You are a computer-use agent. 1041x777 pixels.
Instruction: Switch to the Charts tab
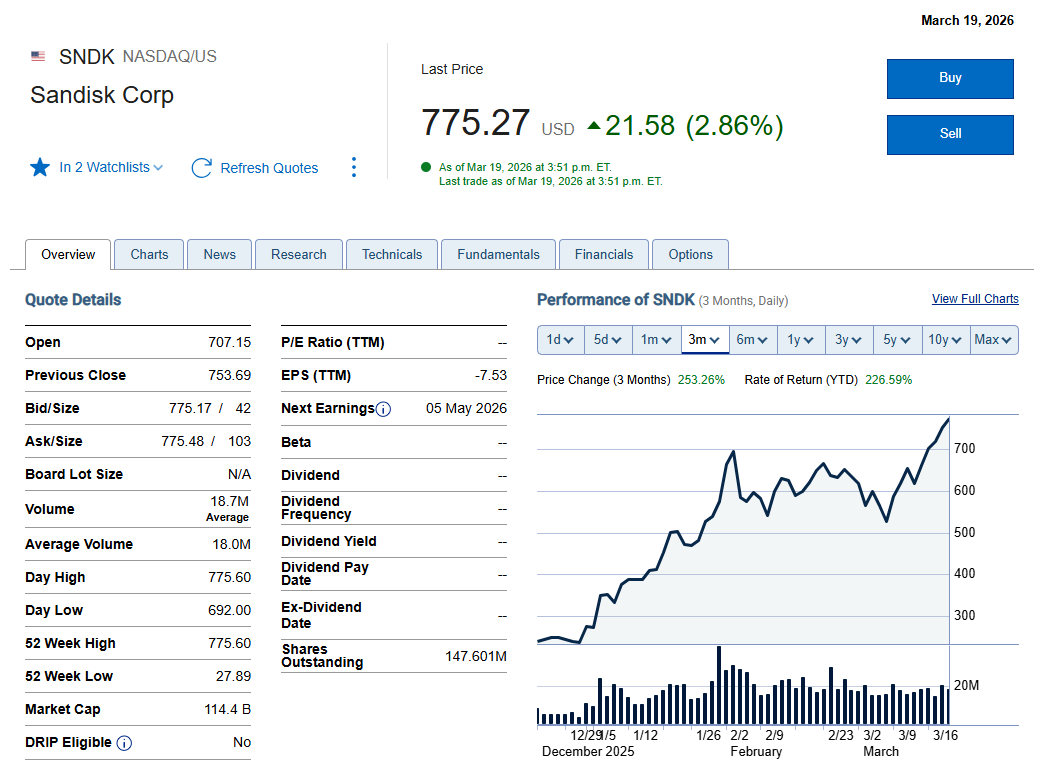pyautogui.click(x=149, y=254)
